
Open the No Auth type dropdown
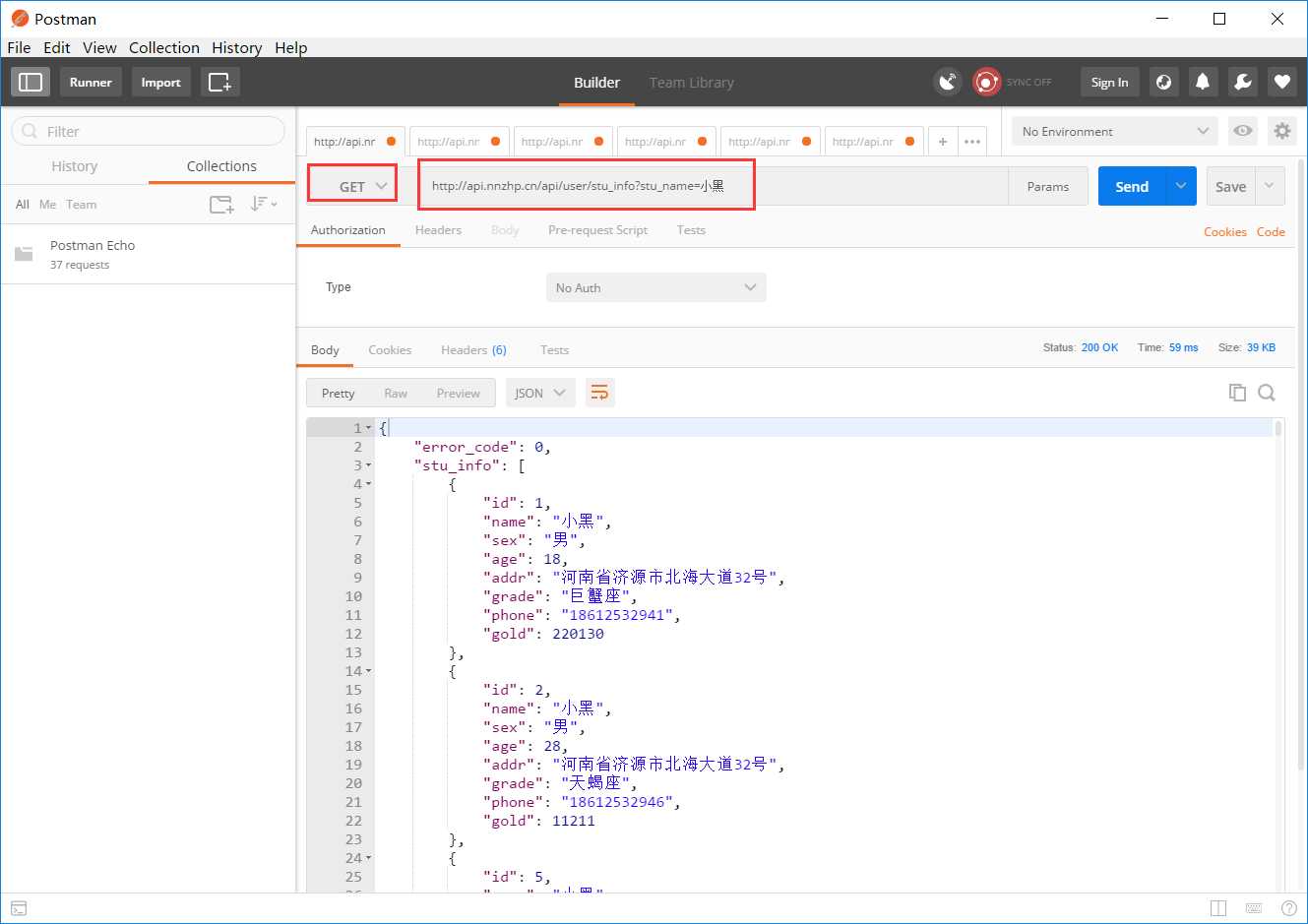click(655, 287)
